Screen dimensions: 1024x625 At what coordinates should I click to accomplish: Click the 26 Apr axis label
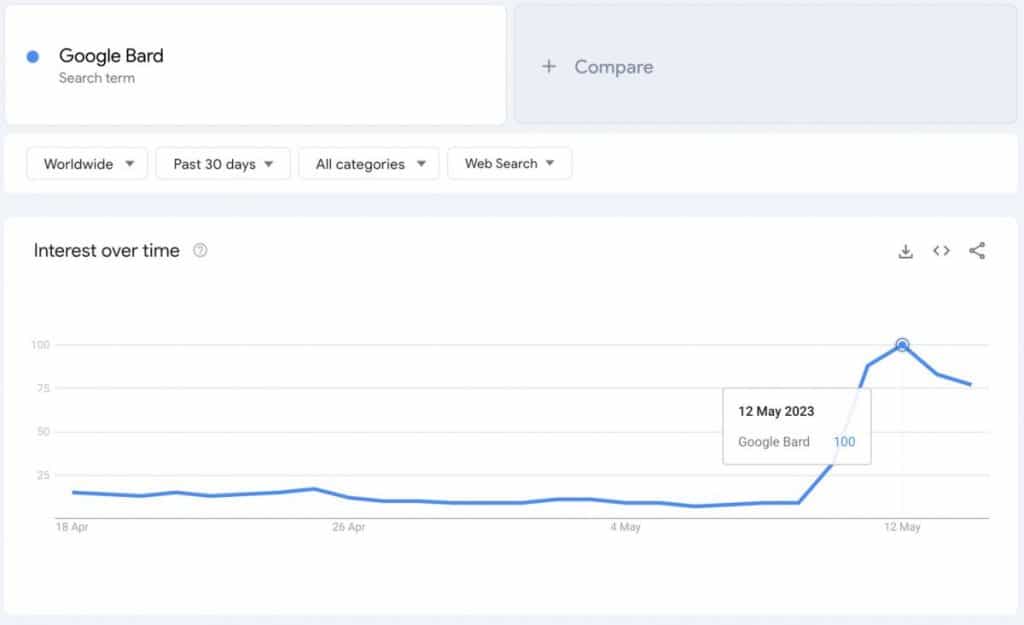tap(348, 526)
